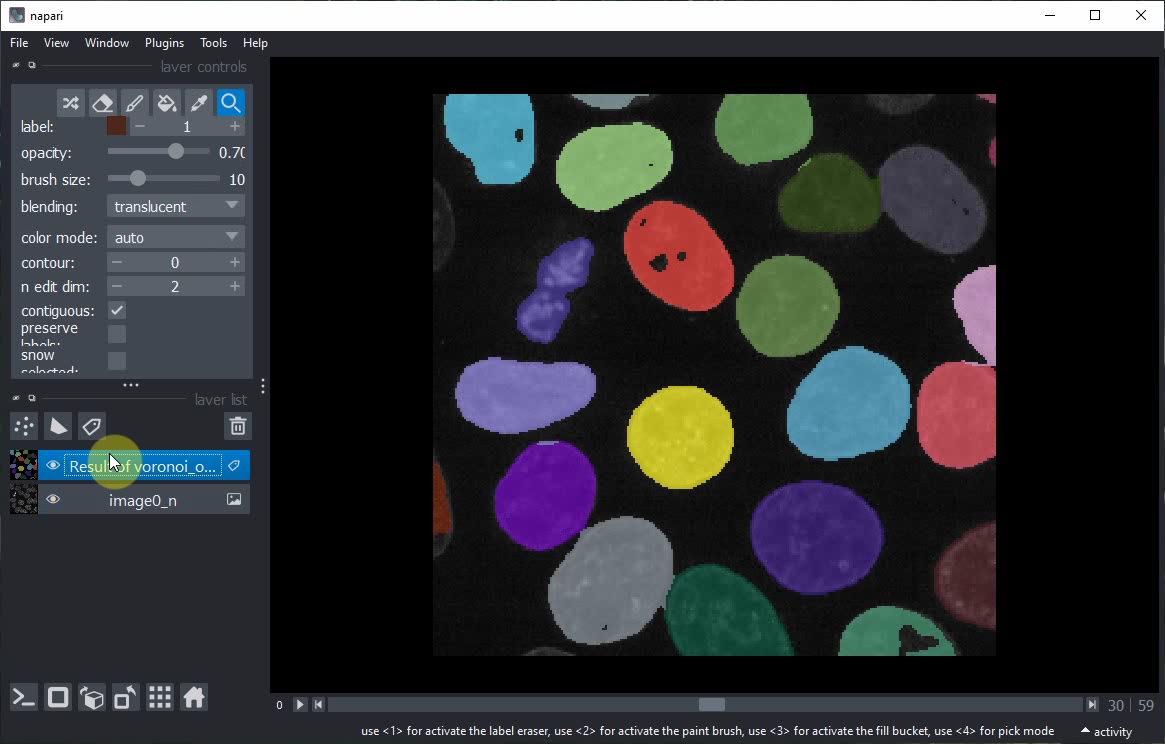Delete the selected layer with trash icon

pyautogui.click(x=238, y=427)
